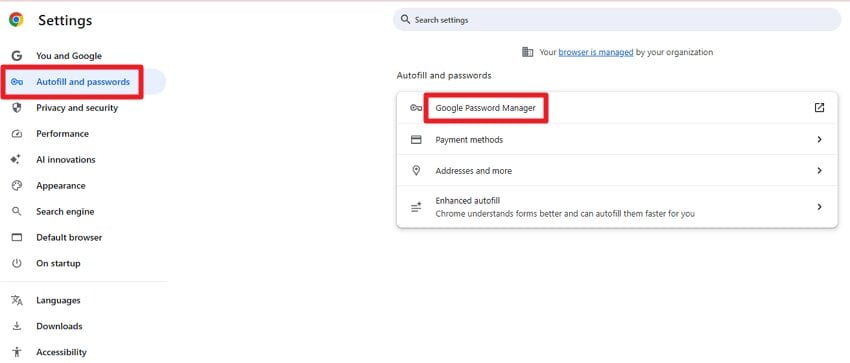Click the shield icon for Privacy and security
850x363 pixels.
pyautogui.click(x=17, y=108)
